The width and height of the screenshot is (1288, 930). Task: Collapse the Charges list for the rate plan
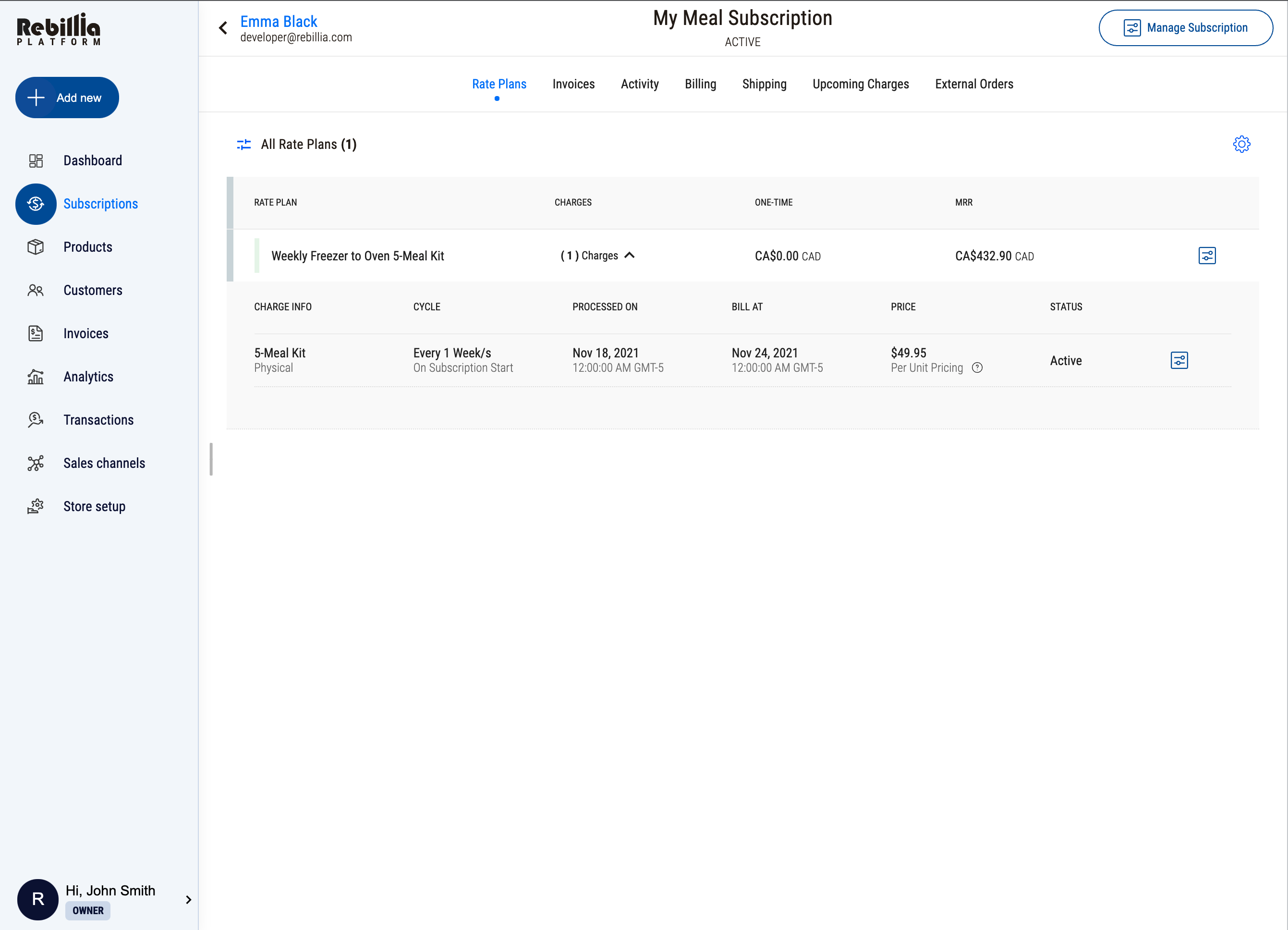[631, 256]
